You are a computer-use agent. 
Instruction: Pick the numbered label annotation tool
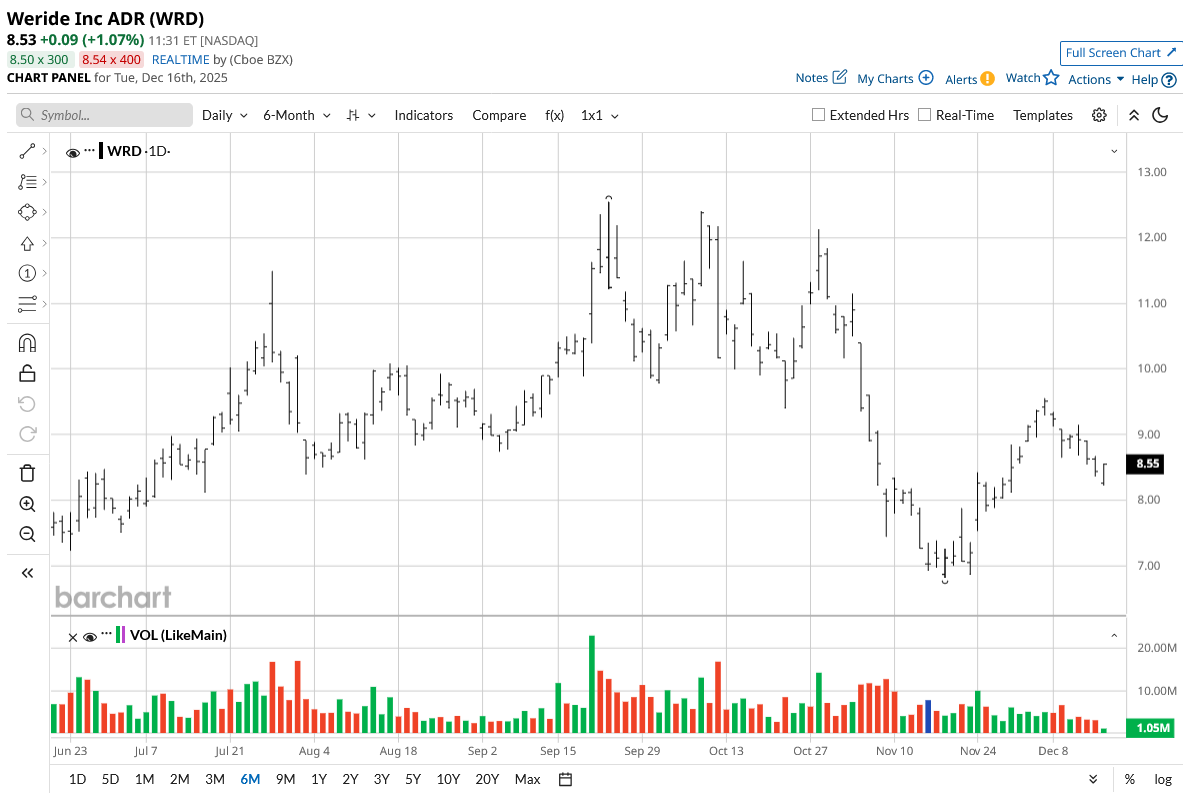tap(27, 273)
